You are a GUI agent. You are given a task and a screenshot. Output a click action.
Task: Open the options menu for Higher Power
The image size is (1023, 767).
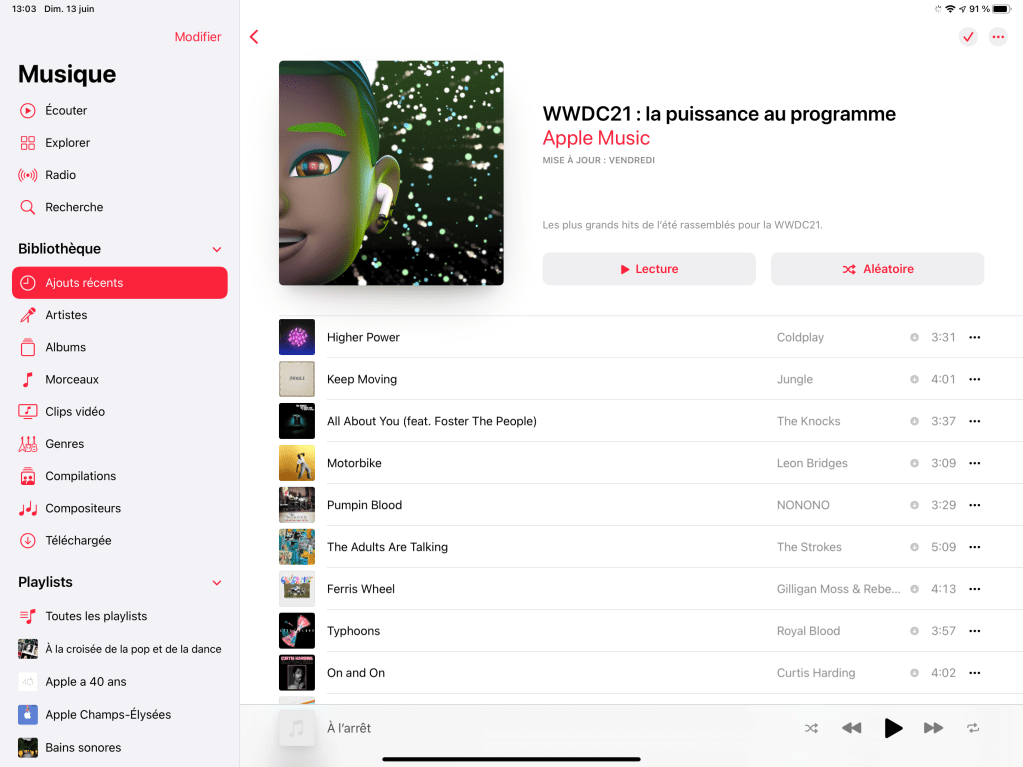coord(975,337)
